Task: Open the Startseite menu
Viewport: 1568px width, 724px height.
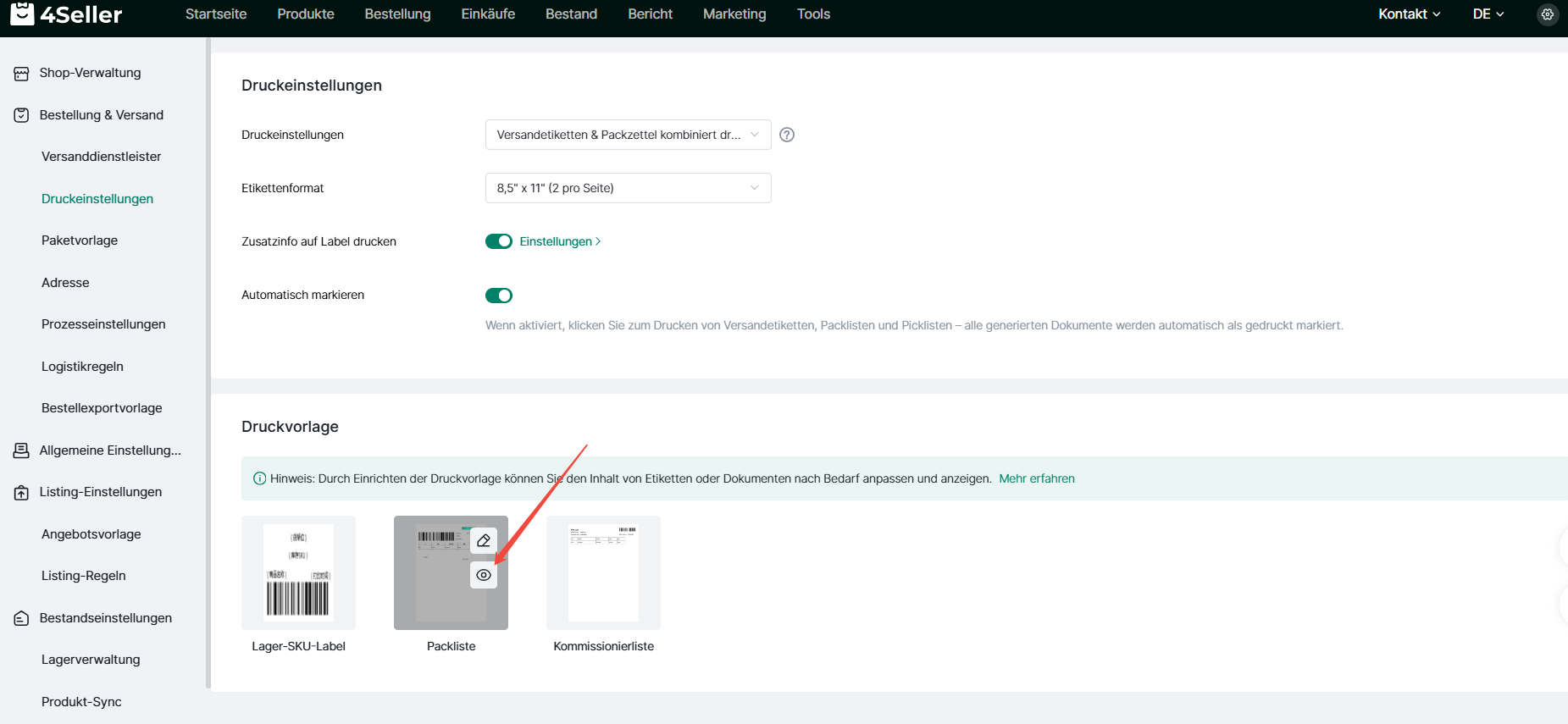Action: click(216, 14)
